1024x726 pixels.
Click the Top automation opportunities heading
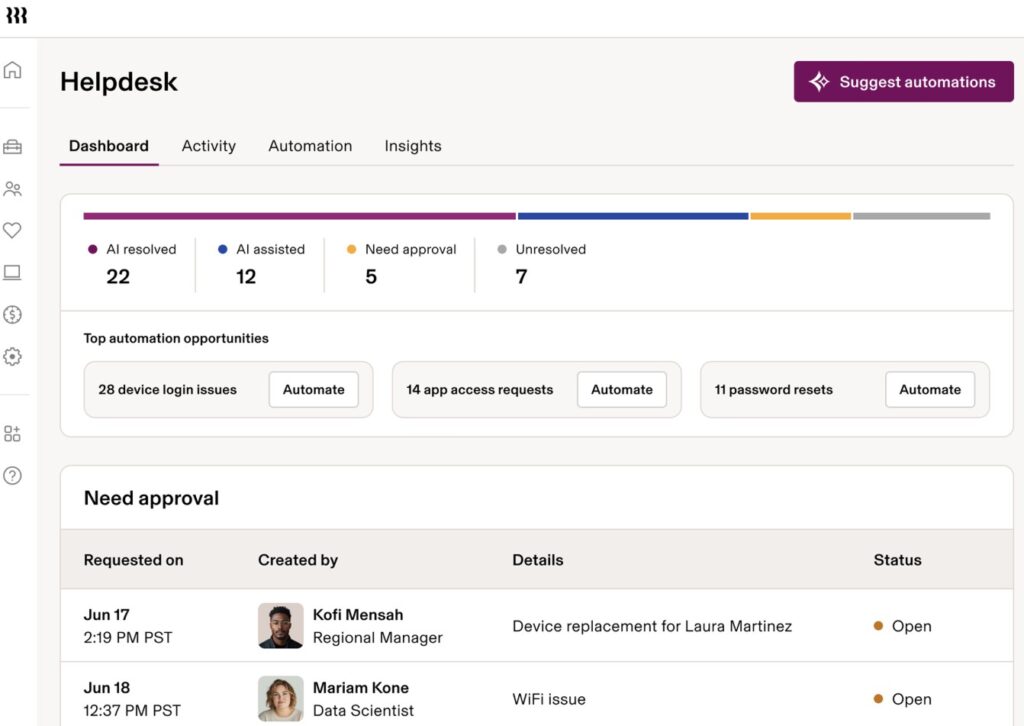(176, 338)
